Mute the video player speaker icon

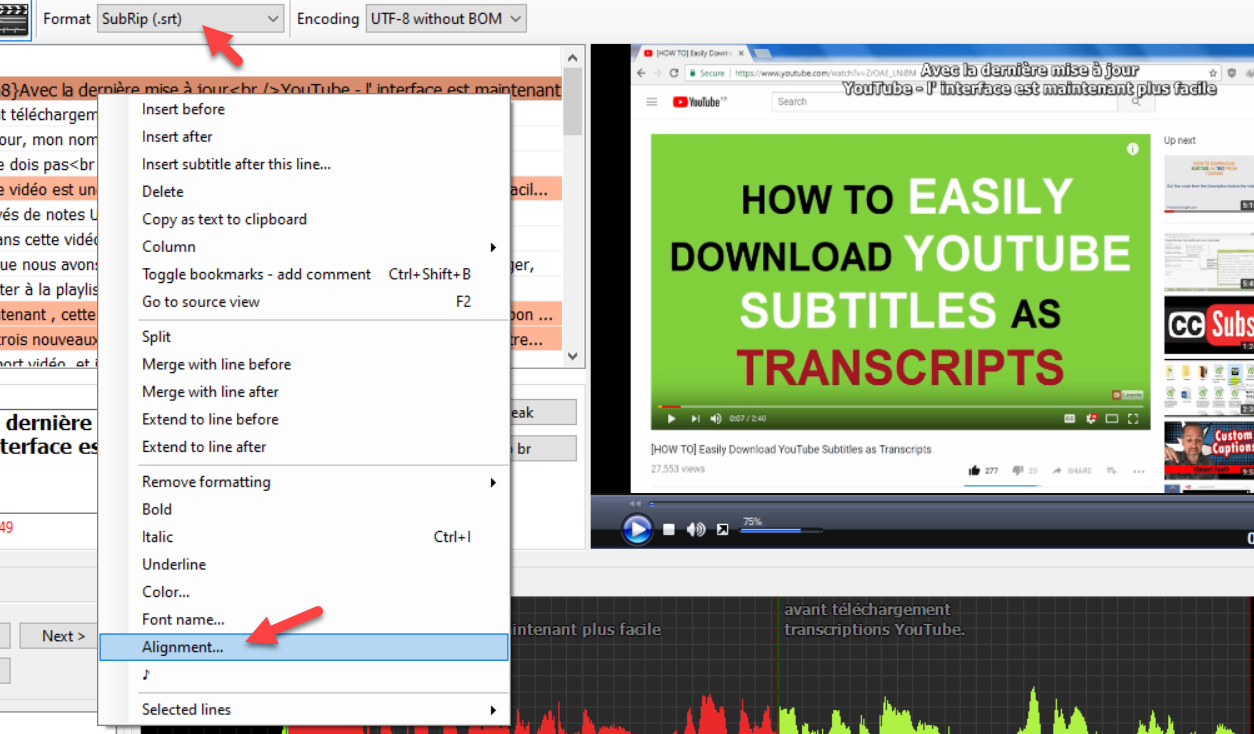[696, 530]
